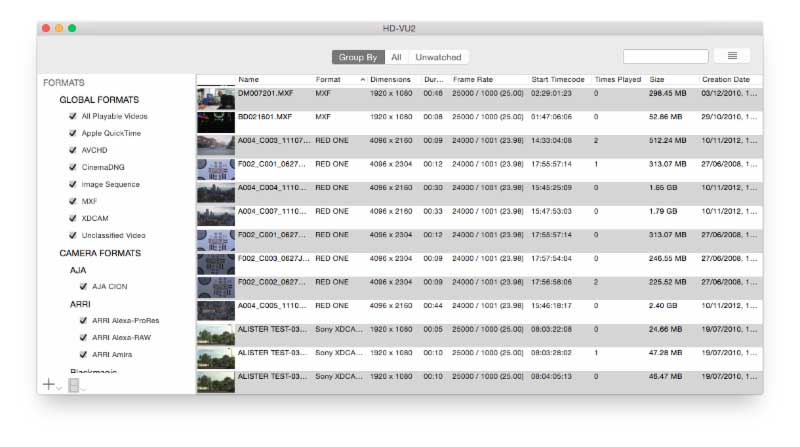Click the list view icon button

point(732,57)
